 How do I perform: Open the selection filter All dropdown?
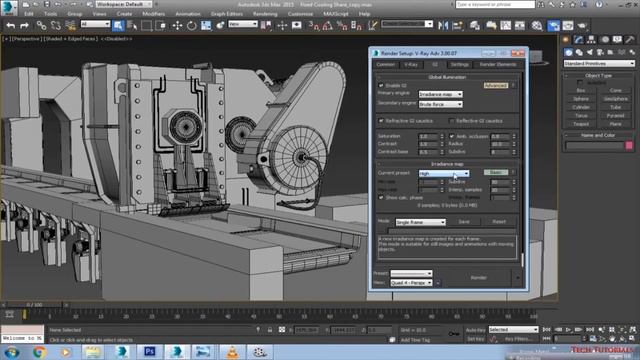tap(95, 24)
